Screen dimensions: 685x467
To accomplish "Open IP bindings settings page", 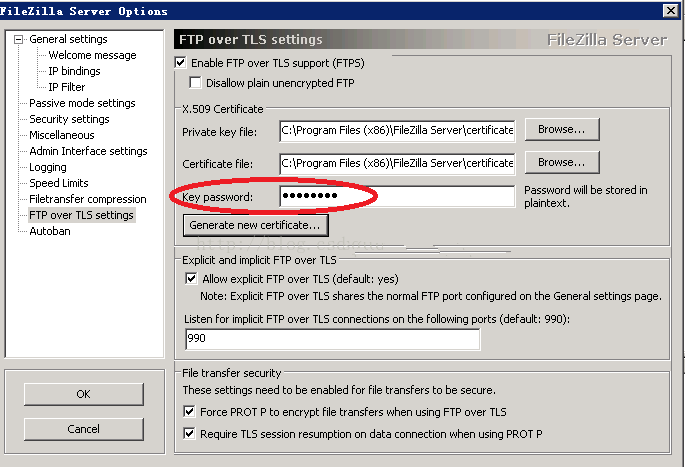I will pos(74,71).
